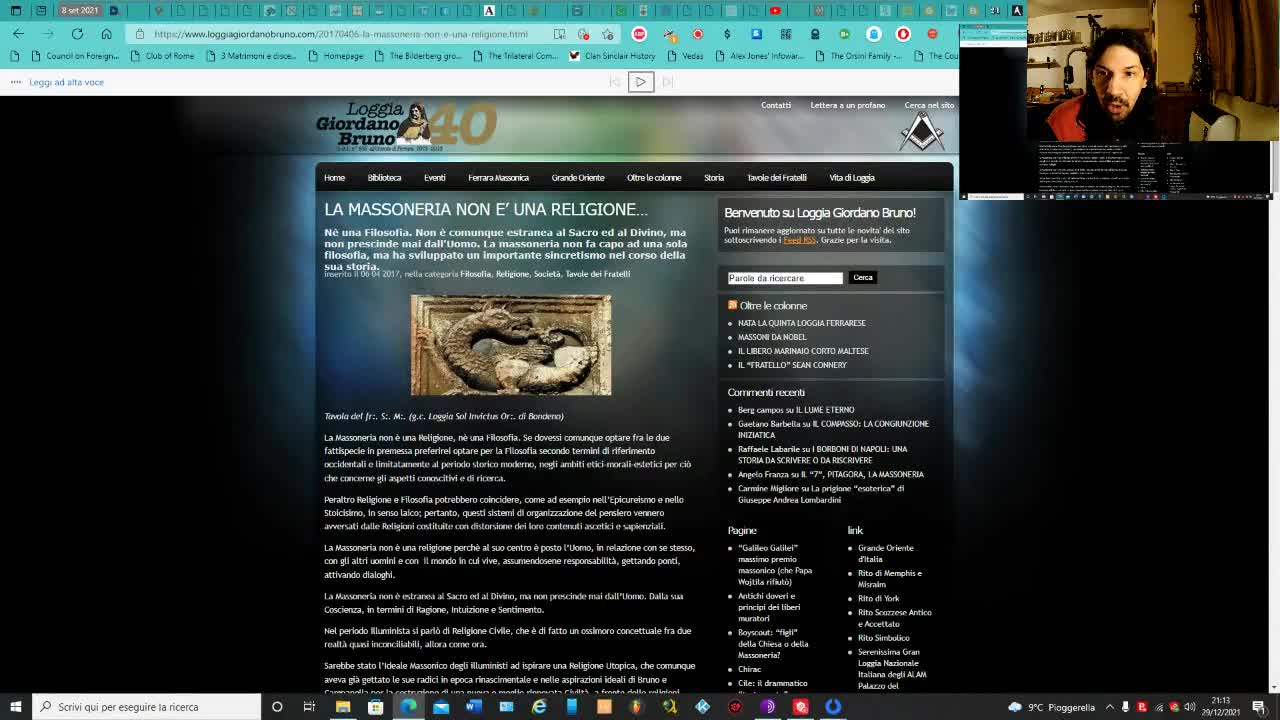Open Word from taskbar
The height and width of the screenshot is (720, 1280).
coord(474,707)
